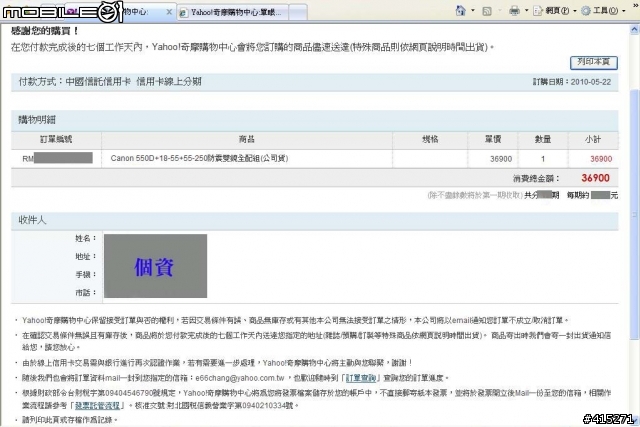640x427 pixels.
Task: Click the email address e66chang@yahoo.com.tw
Action: pos(240,378)
